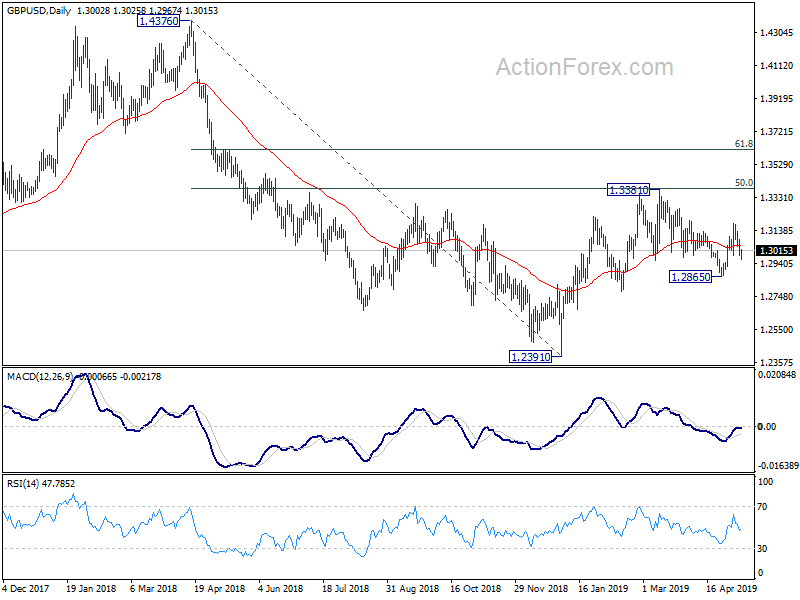Click the GBPUSD,Daily chart title

[39, 11]
